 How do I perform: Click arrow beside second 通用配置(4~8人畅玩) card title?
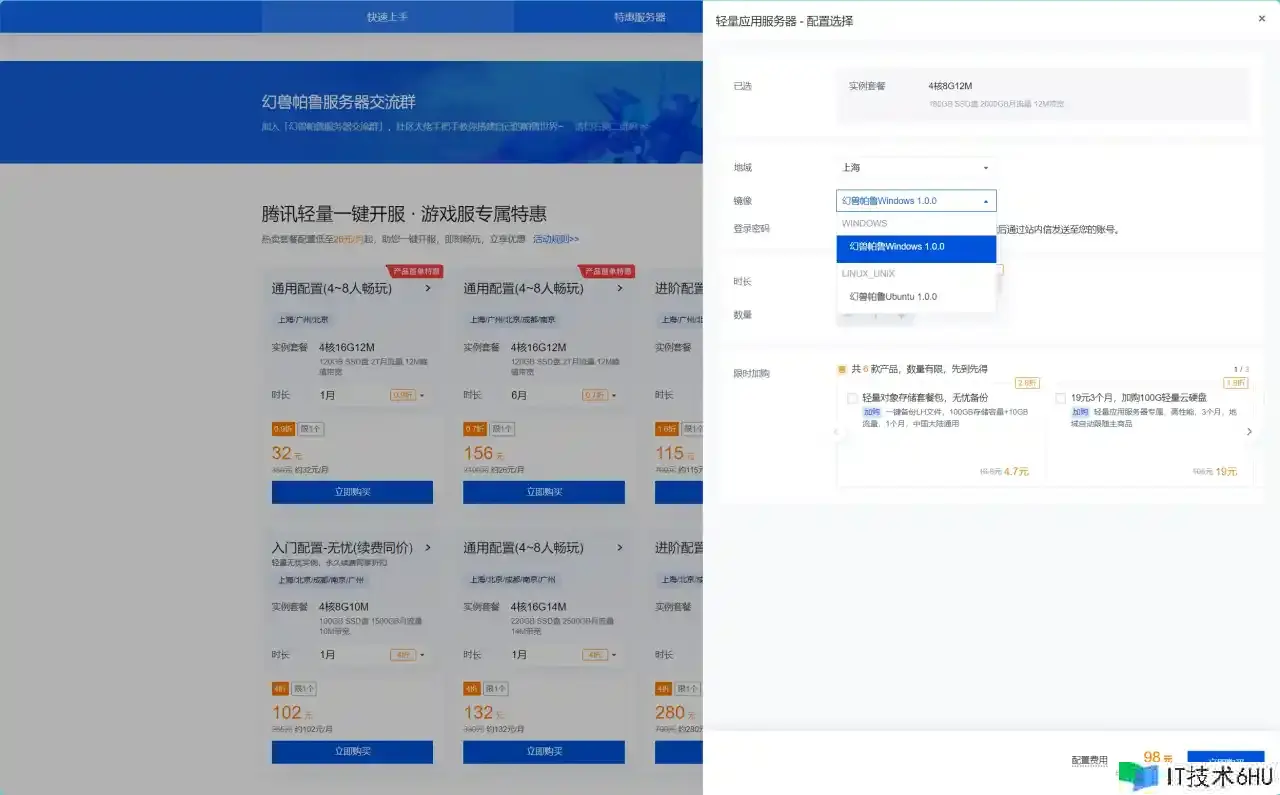coord(620,288)
